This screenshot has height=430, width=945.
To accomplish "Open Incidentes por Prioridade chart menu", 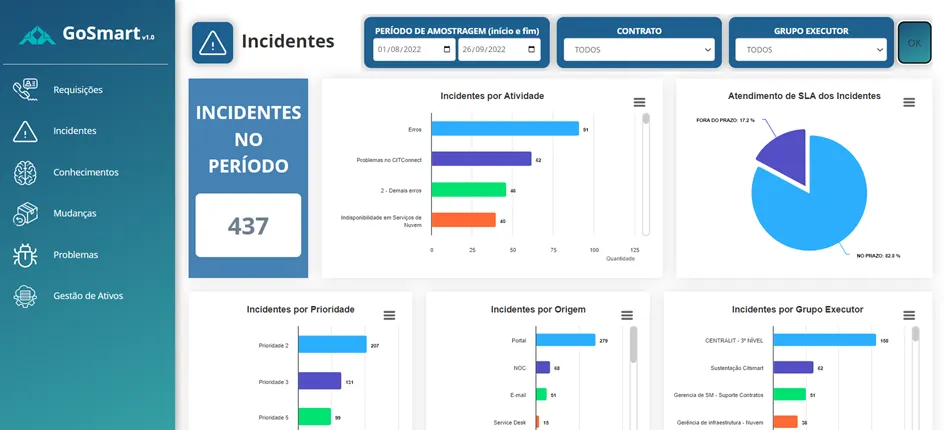I will click(x=389, y=315).
